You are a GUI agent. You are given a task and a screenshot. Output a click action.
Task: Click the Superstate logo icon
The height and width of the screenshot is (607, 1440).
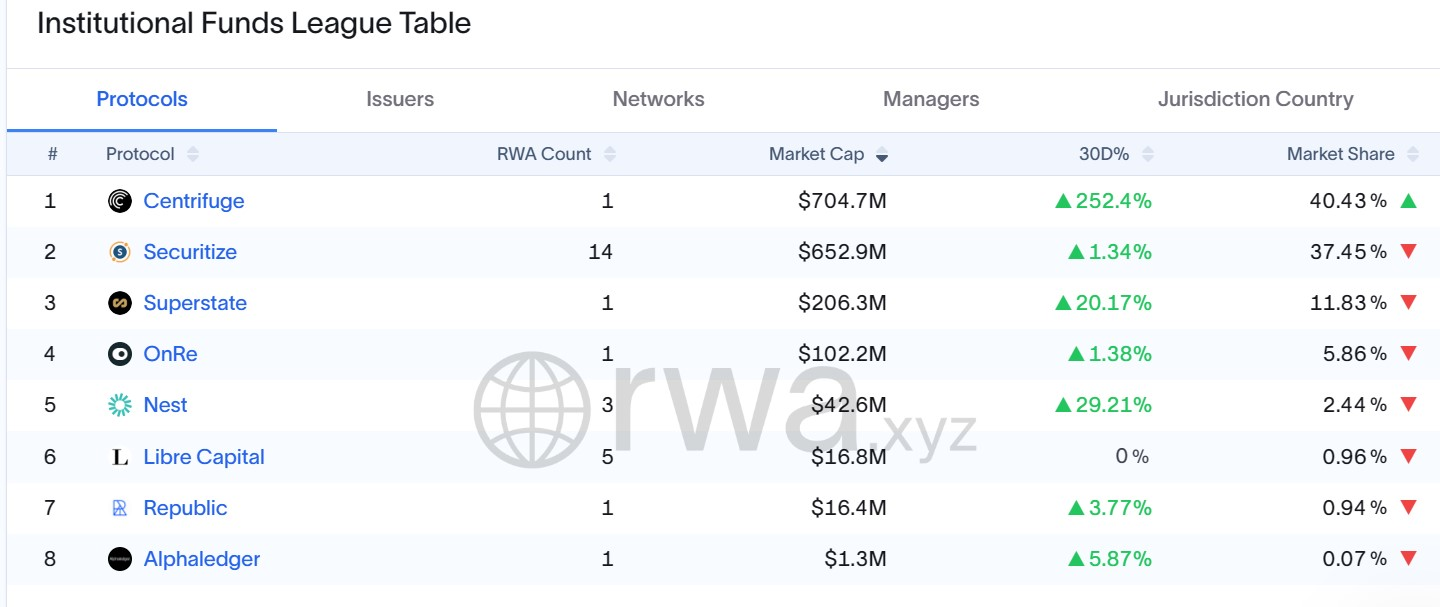coord(120,303)
